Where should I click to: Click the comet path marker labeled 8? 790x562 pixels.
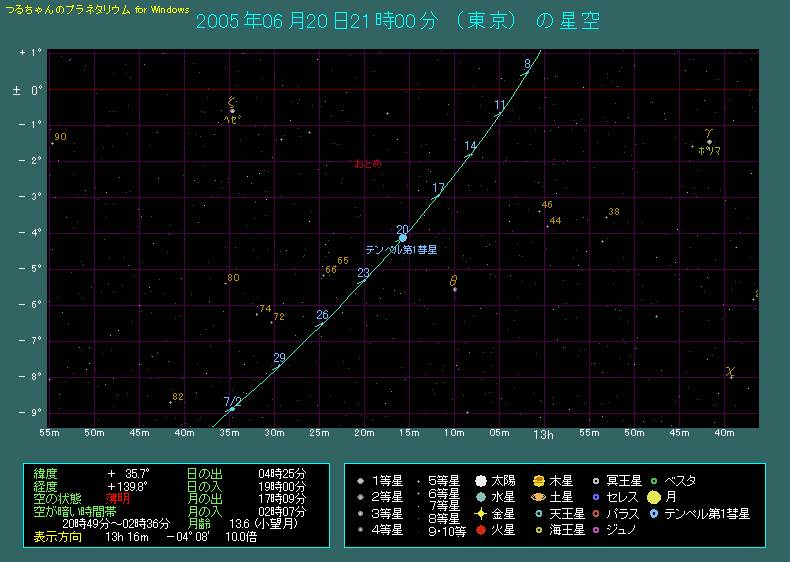(526, 72)
